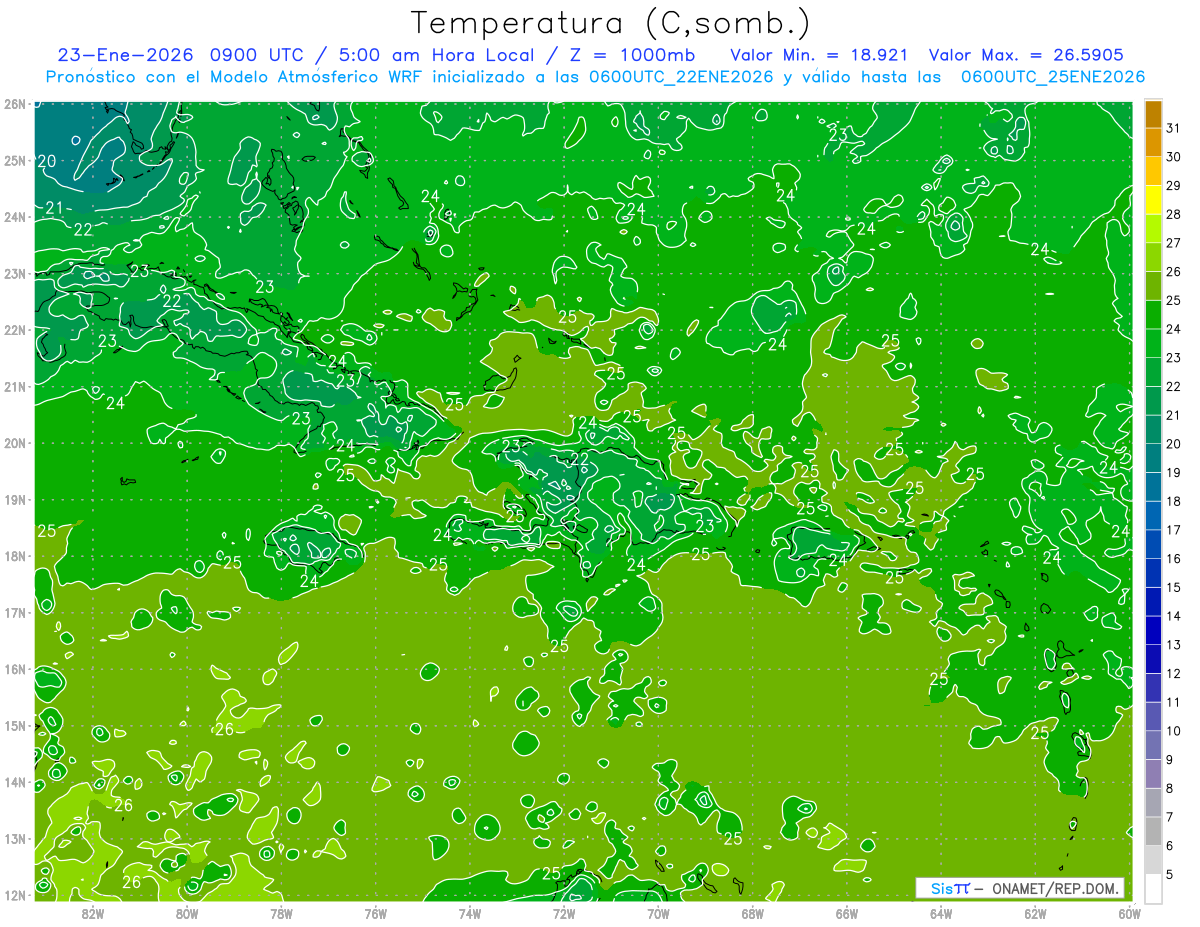Image resolution: width=1200 pixels, height=927 pixels.
Task: Click the latitude label 12N
Action: point(16,895)
